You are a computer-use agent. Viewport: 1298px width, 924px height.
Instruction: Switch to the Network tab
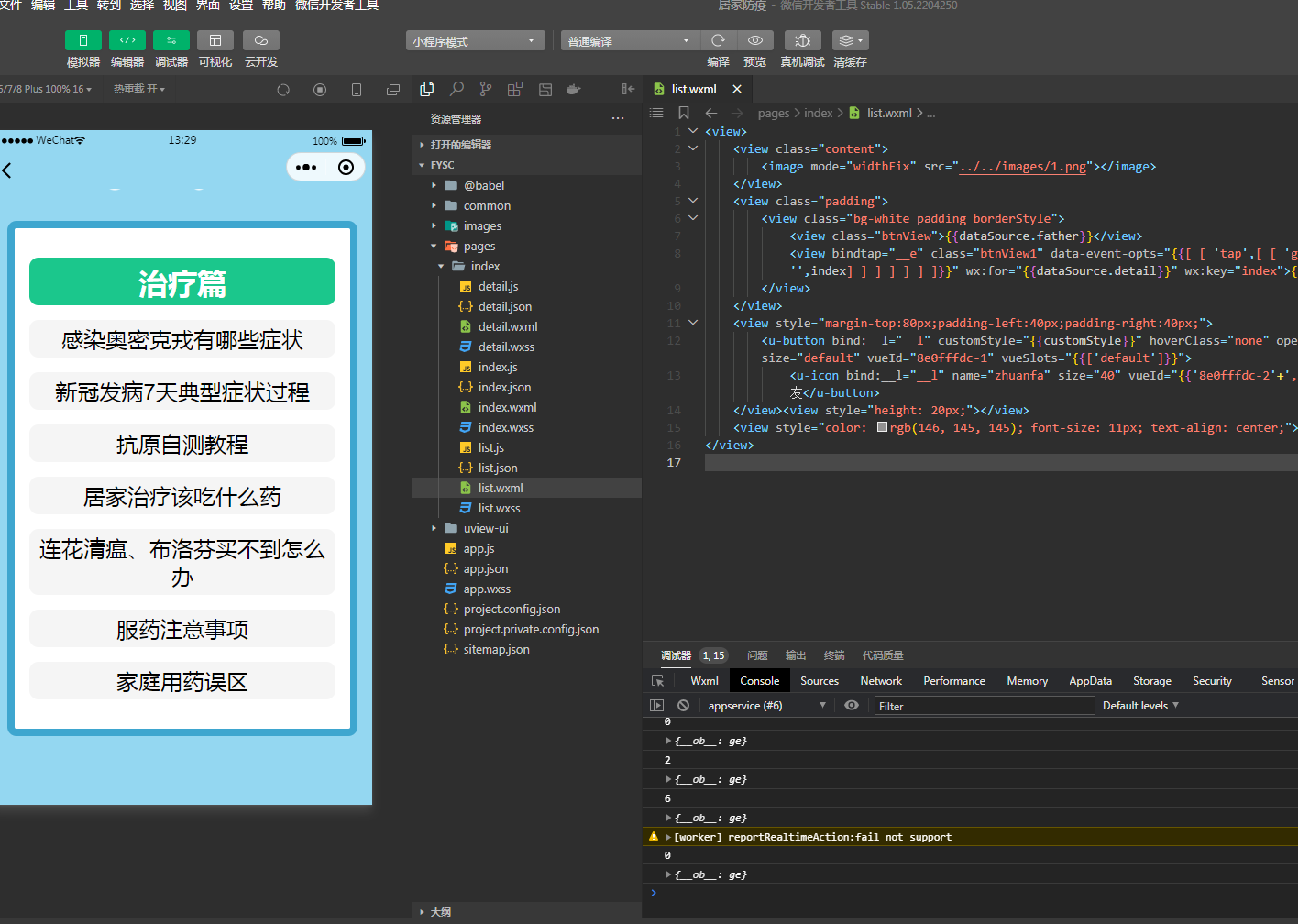click(x=881, y=681)
